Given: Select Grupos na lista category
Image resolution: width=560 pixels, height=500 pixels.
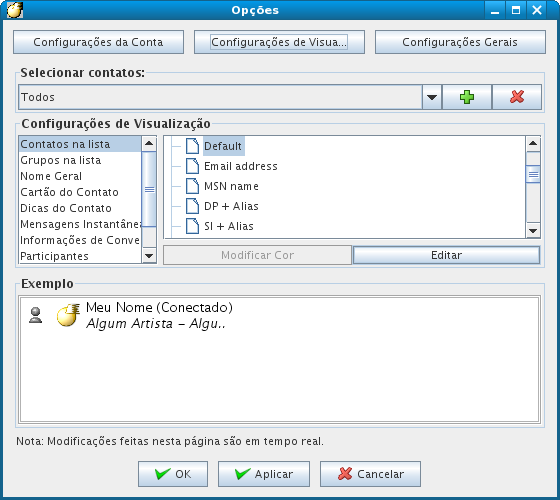Looking at the screenshot, I should tap(80, 160).
